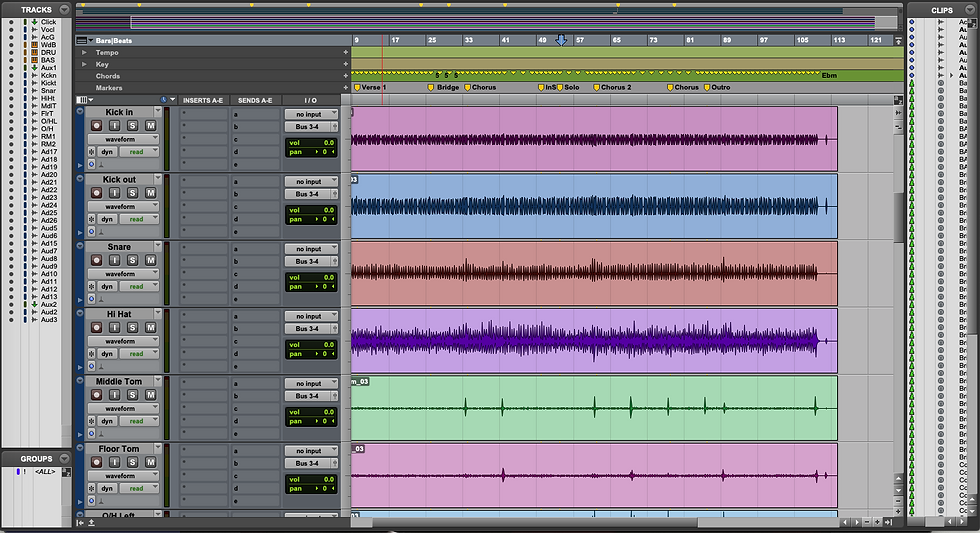Record-enable the Kick in track
The width and height of the screenshot is (980, 533).
coord(96,126)
